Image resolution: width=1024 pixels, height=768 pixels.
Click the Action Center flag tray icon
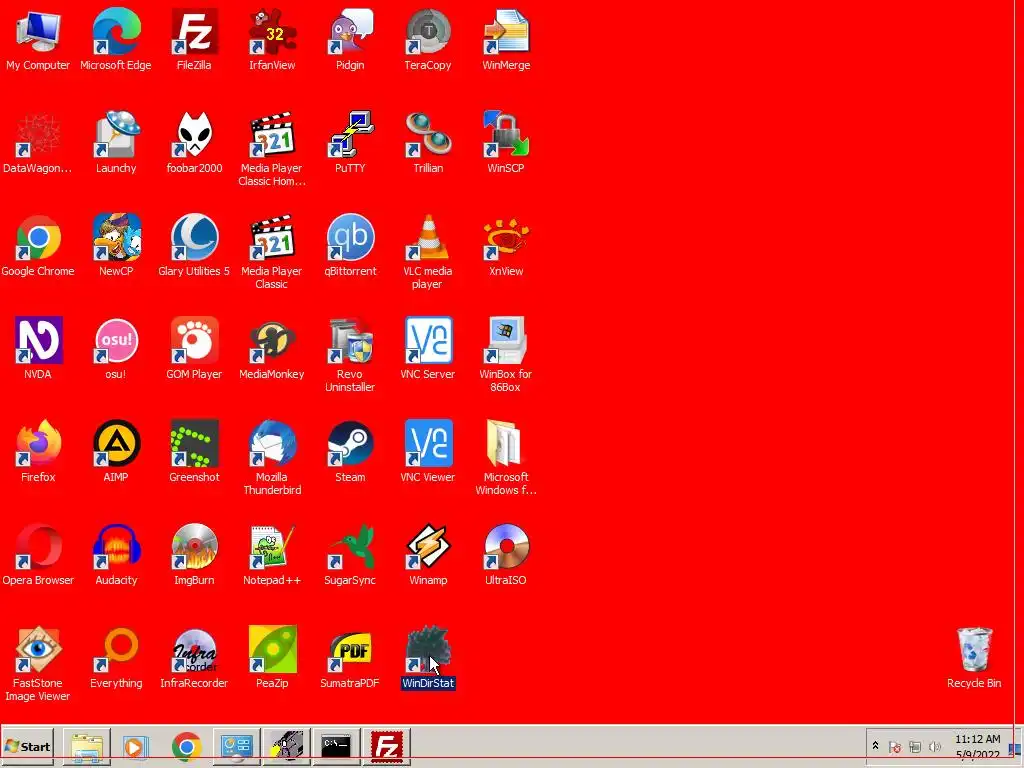[x=895, y=746]
